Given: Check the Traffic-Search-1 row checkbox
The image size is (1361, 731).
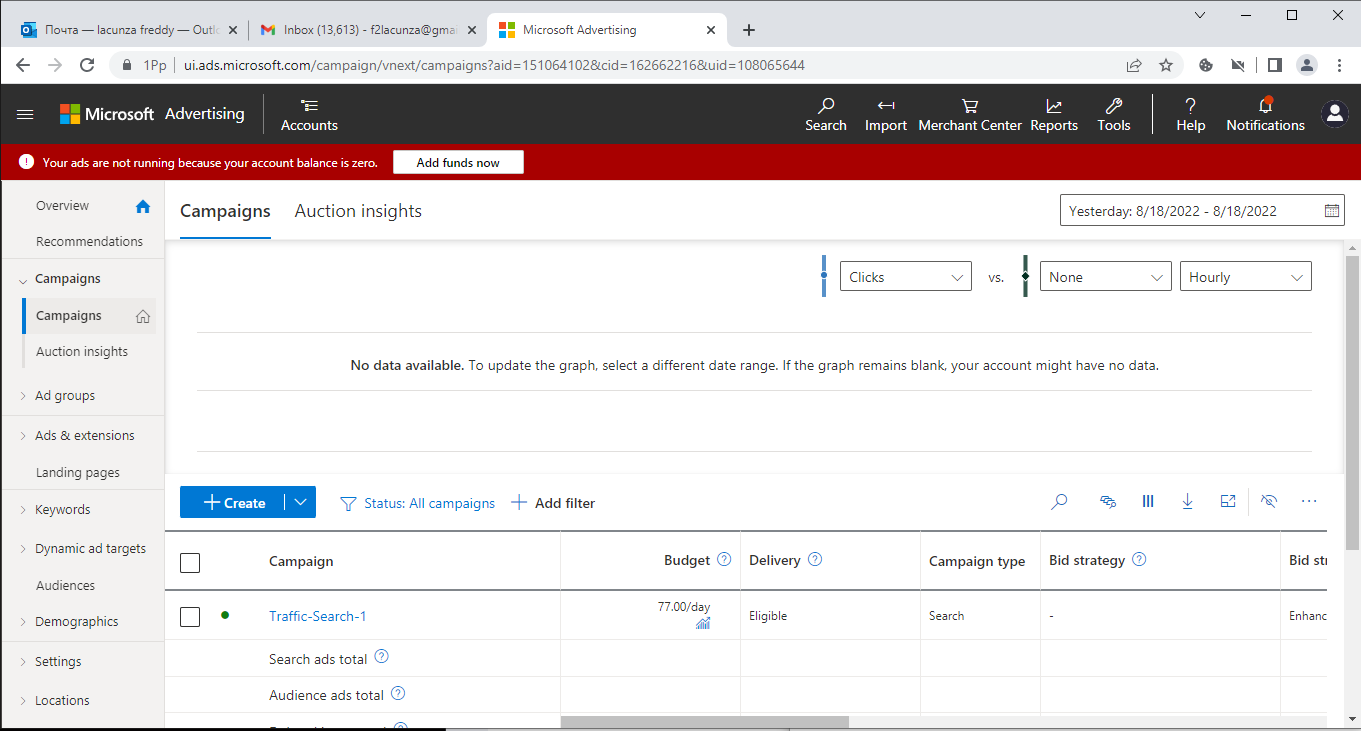Looking at the screenshot, I should tap(190, 617).
